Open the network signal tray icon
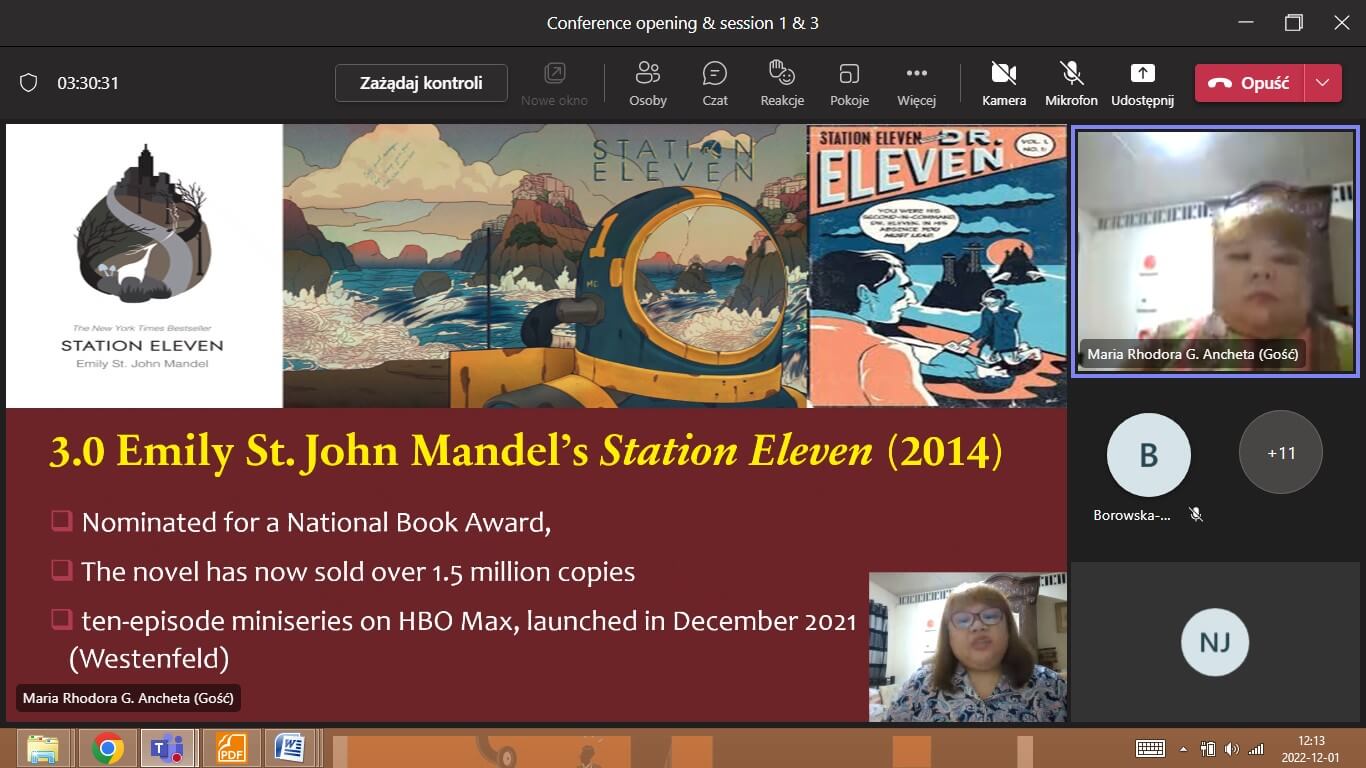 1256,748
